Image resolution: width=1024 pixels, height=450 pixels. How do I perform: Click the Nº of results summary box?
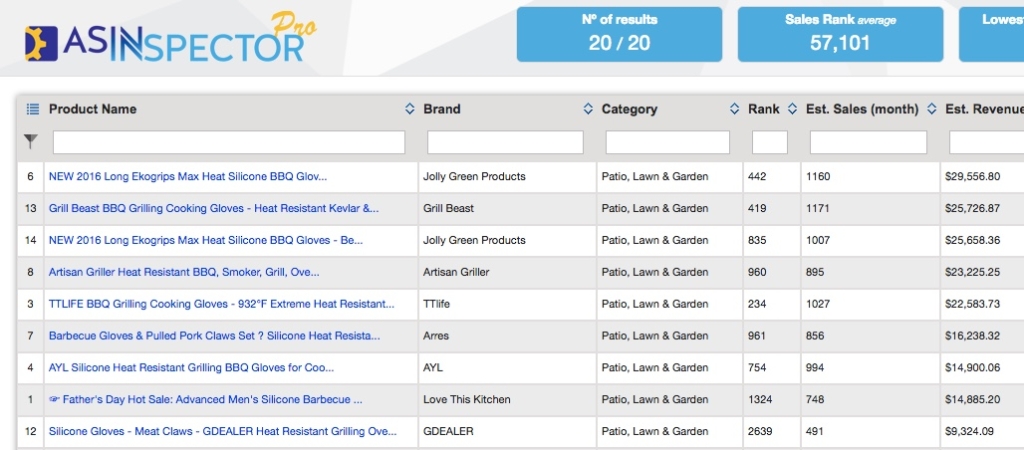click(x=619, y=34)
